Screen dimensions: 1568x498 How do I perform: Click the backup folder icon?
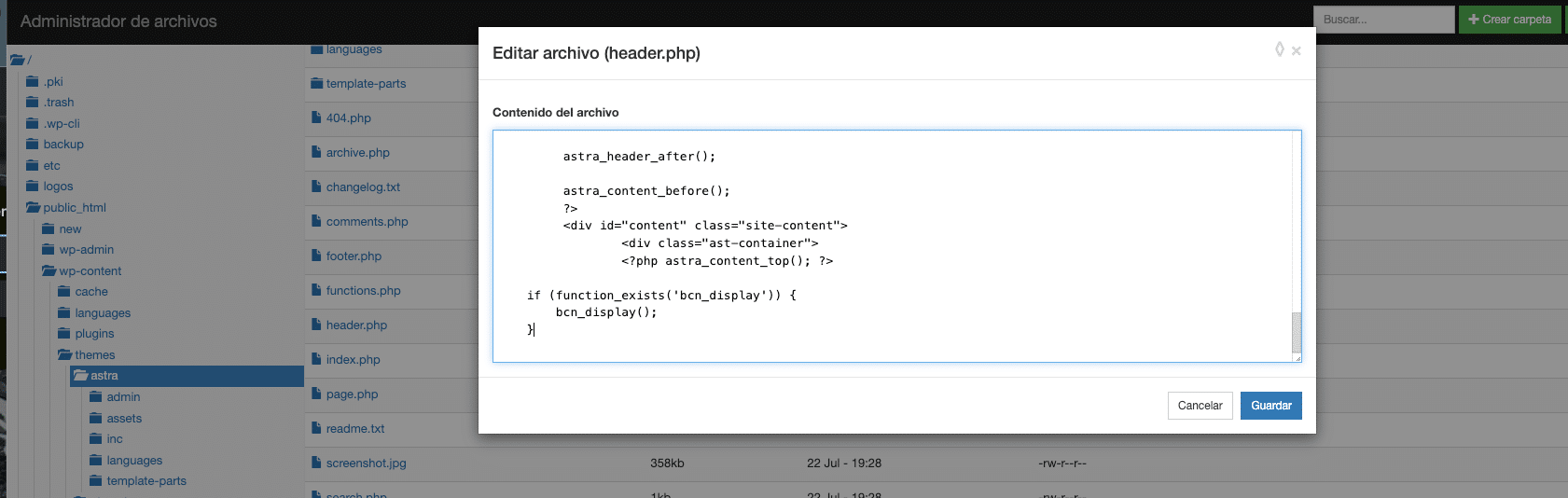point(33,145)
